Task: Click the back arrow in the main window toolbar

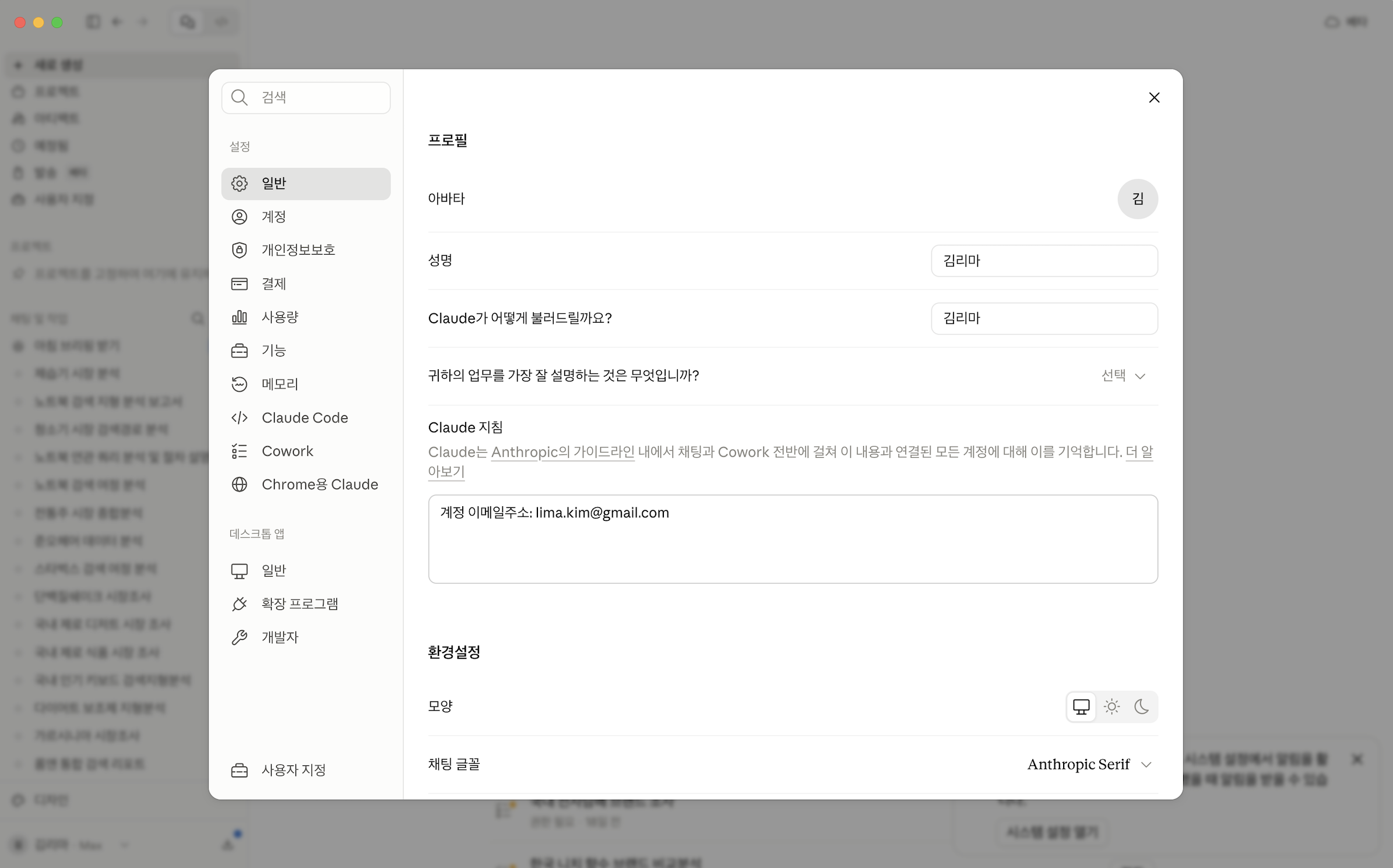Action: (x=117, y=22)
